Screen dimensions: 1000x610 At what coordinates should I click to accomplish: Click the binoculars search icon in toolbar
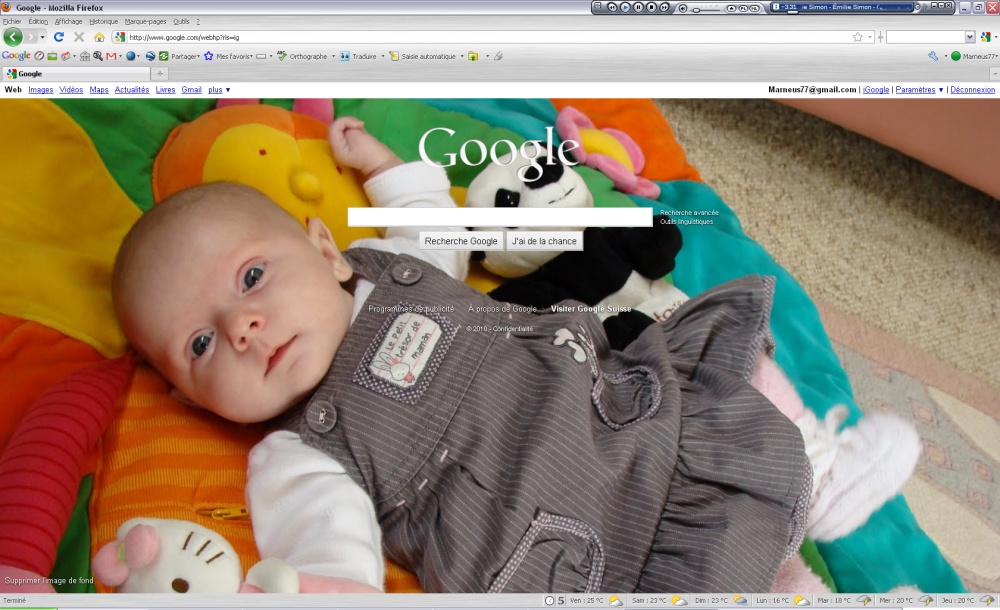[x=98, y=56]
